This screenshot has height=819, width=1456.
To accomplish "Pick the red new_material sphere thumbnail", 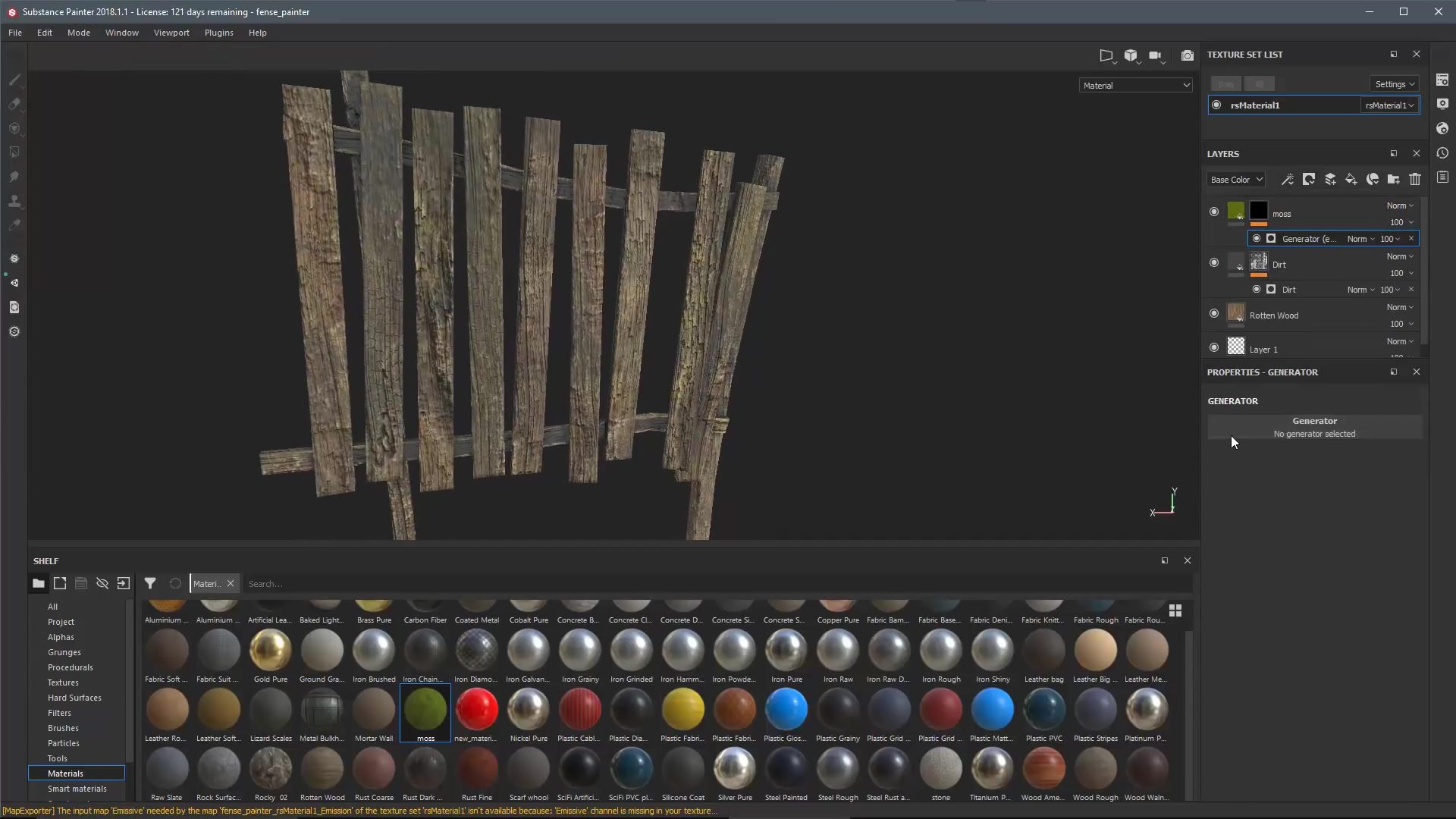I will coord(477,710).
